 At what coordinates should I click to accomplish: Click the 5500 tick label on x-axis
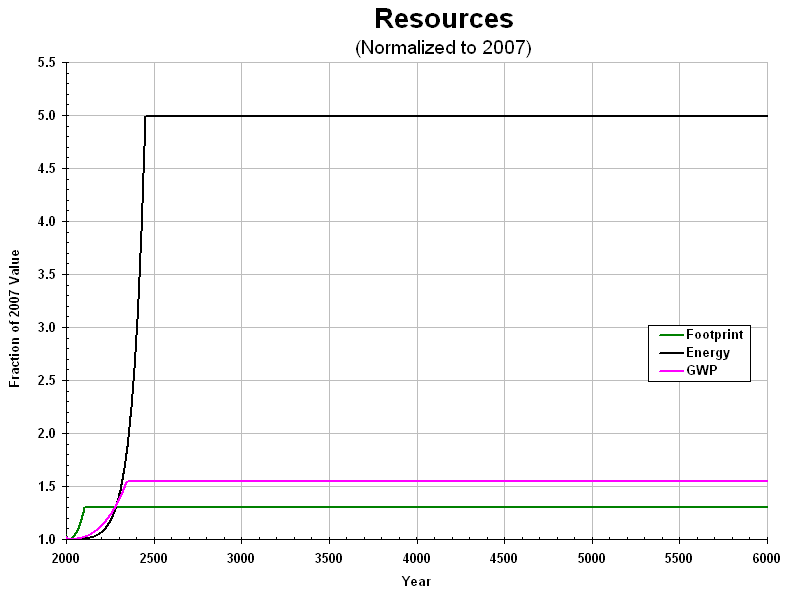[x=679, y=558]
